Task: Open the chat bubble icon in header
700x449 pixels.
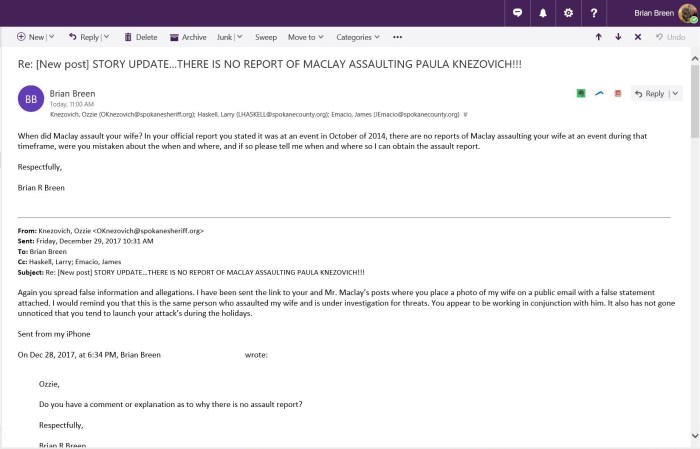Action: click(x=517, y=13)
